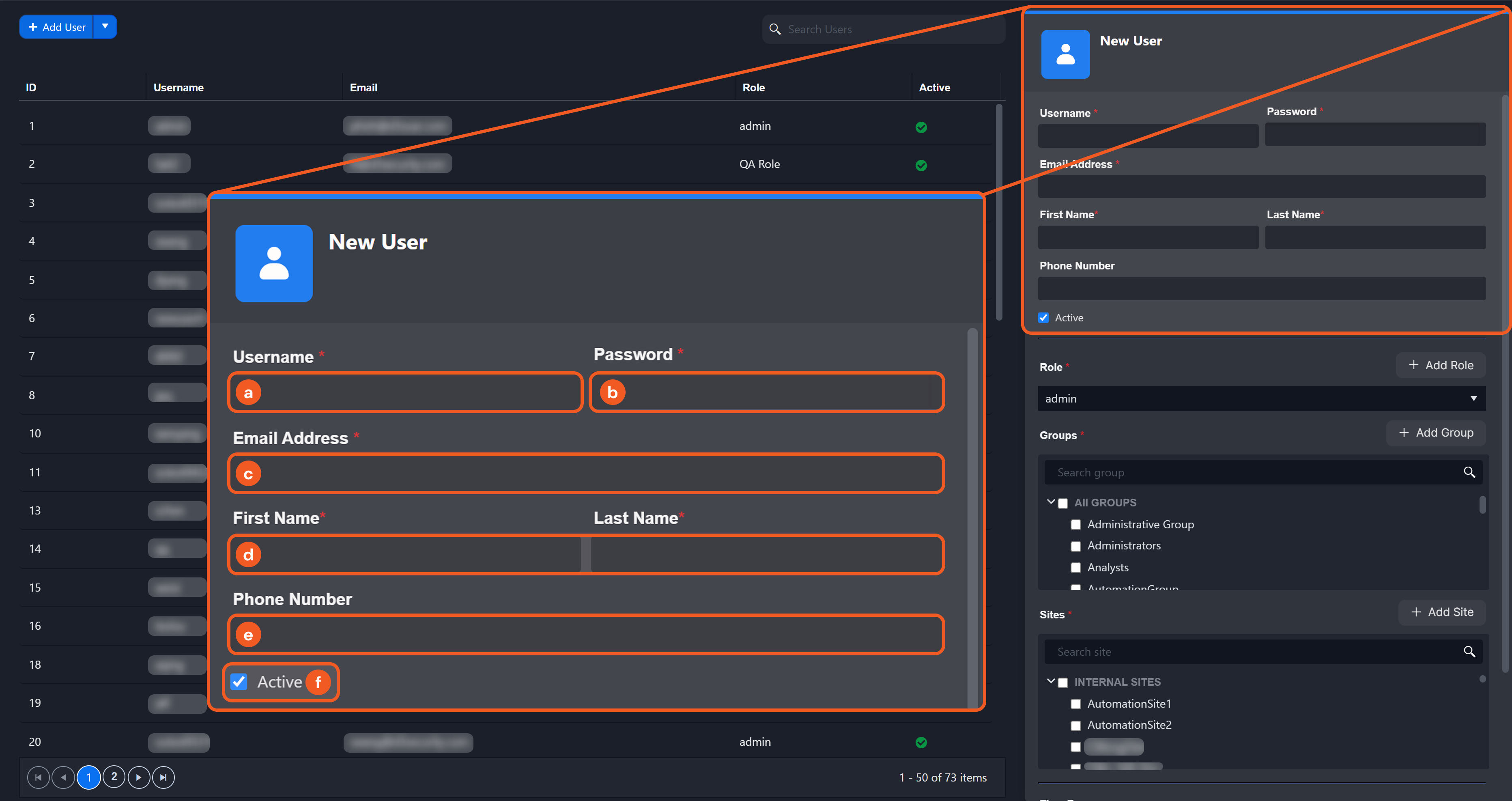
Task: Go to the next page arrow
Action: point(138,777)
